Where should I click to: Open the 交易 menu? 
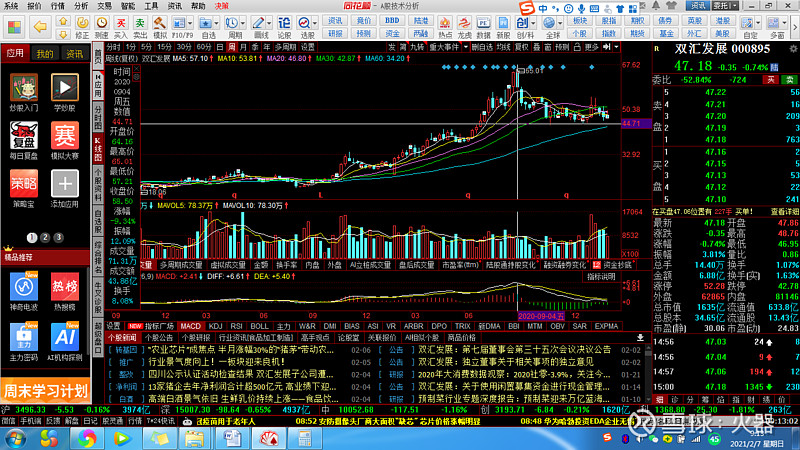tap(104, 6)
